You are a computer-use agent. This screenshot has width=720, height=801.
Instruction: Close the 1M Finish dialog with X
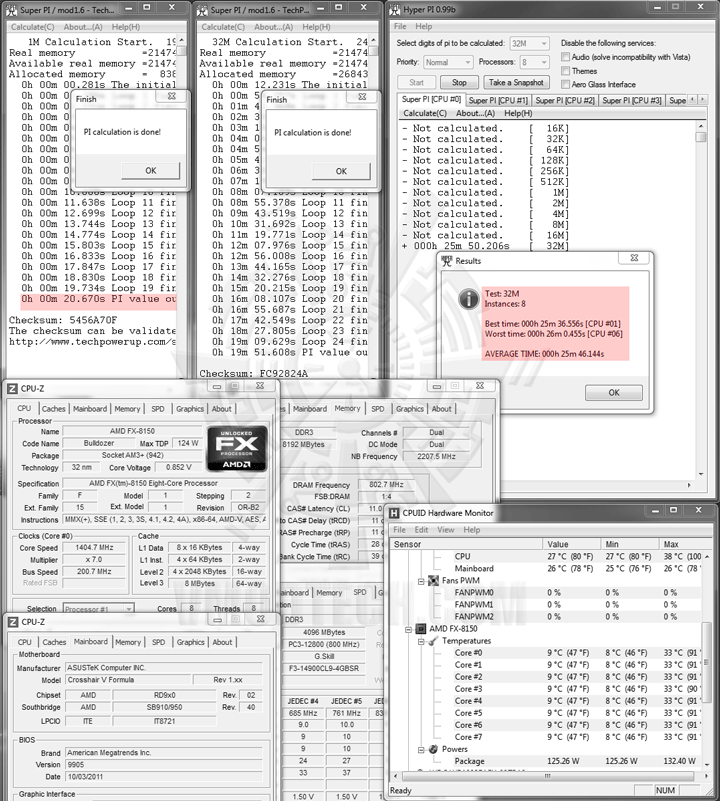click(172, 96)
